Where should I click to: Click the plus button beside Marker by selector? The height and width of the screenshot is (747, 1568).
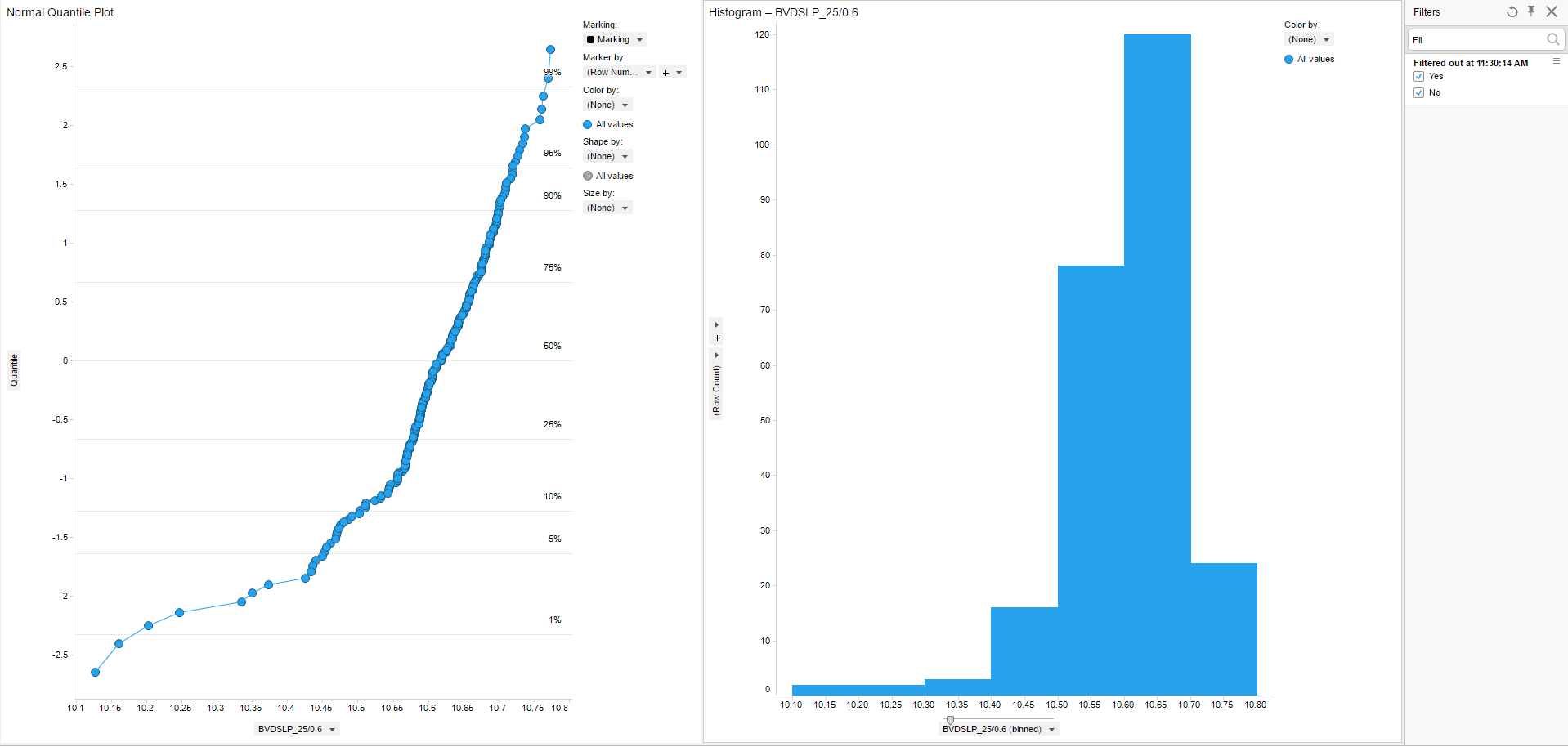pos(665,73)
